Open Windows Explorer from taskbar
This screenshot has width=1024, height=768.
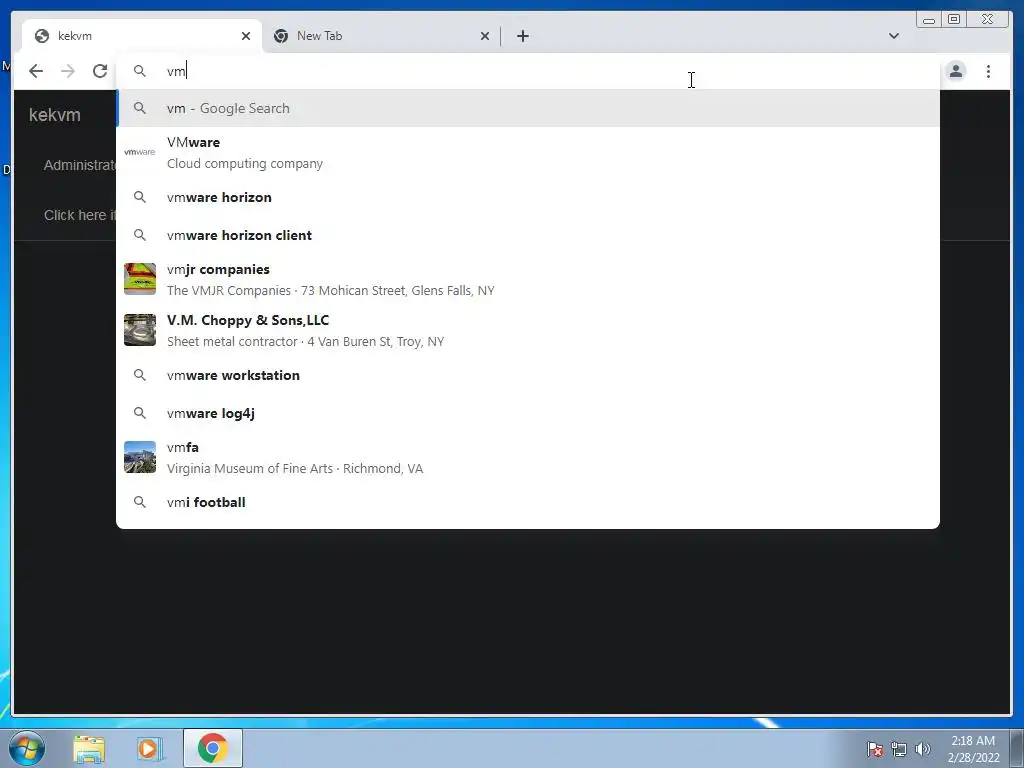click(x=89, y=749)
